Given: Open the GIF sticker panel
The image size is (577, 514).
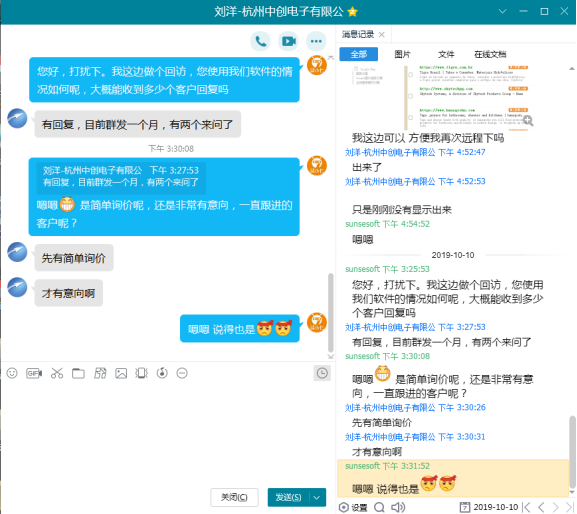Looking at the screenshot, I should [34, 373].
